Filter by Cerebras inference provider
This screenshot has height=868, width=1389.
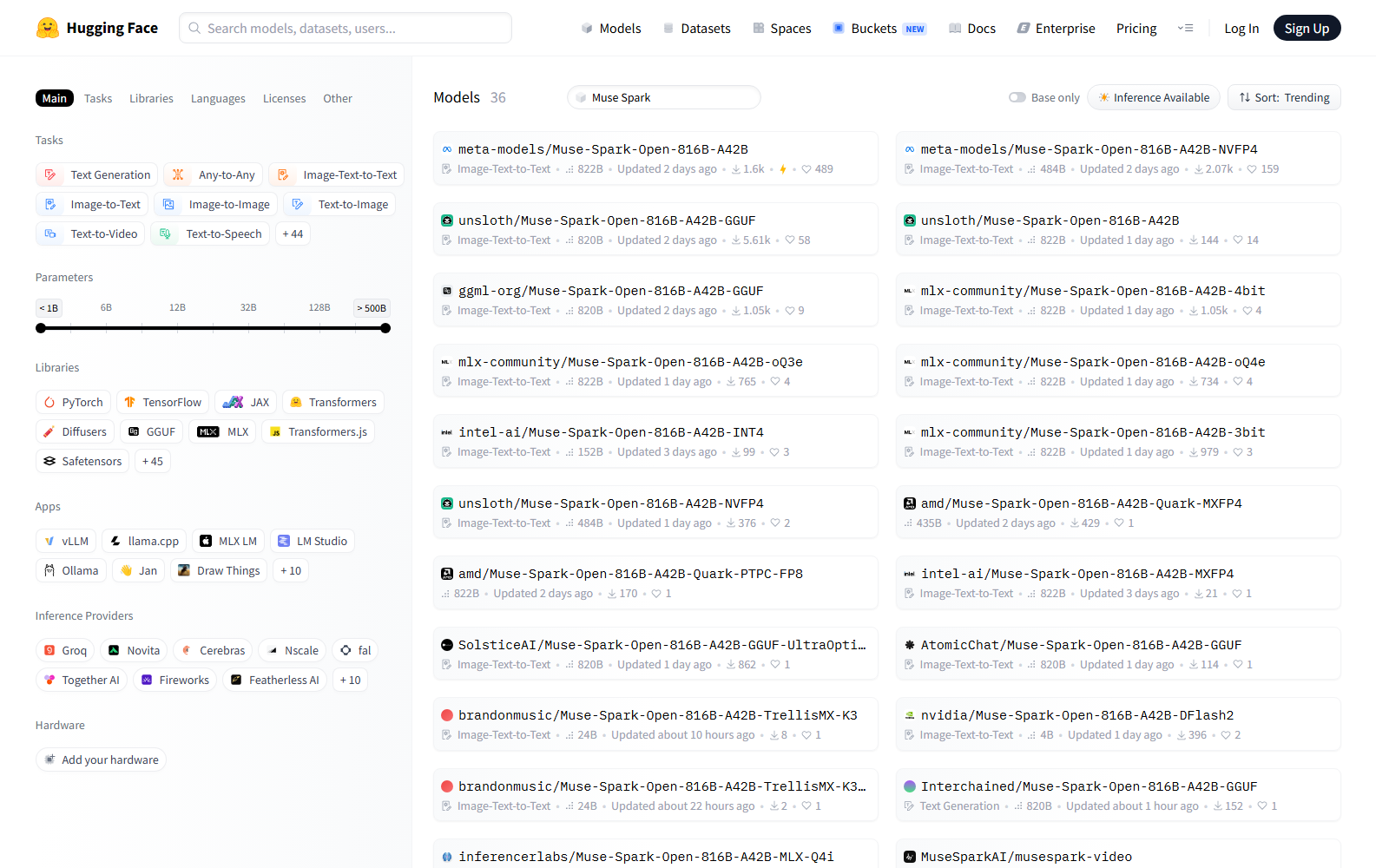[213, 650]
